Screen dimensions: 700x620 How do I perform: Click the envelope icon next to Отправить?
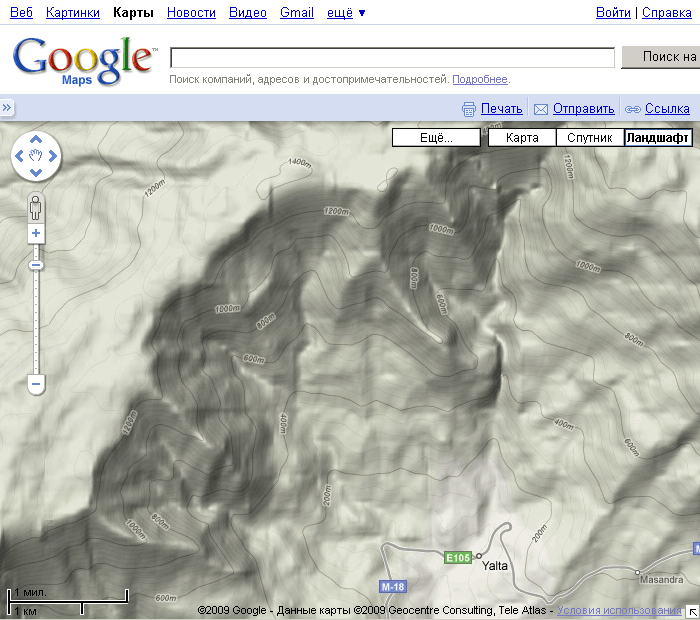(x=540, y=109)
